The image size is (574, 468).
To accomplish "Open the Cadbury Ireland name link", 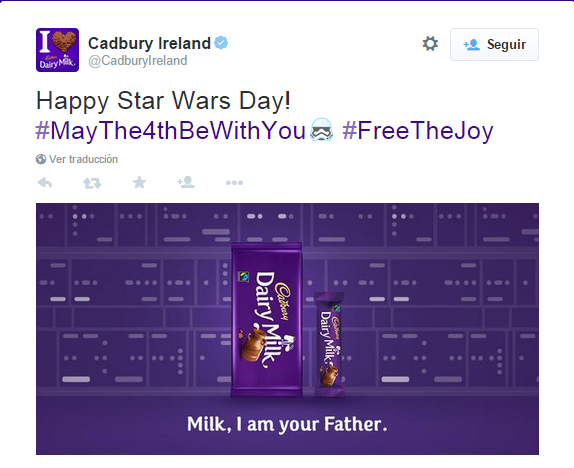I will pyautogui.click(x=149, y=43).
